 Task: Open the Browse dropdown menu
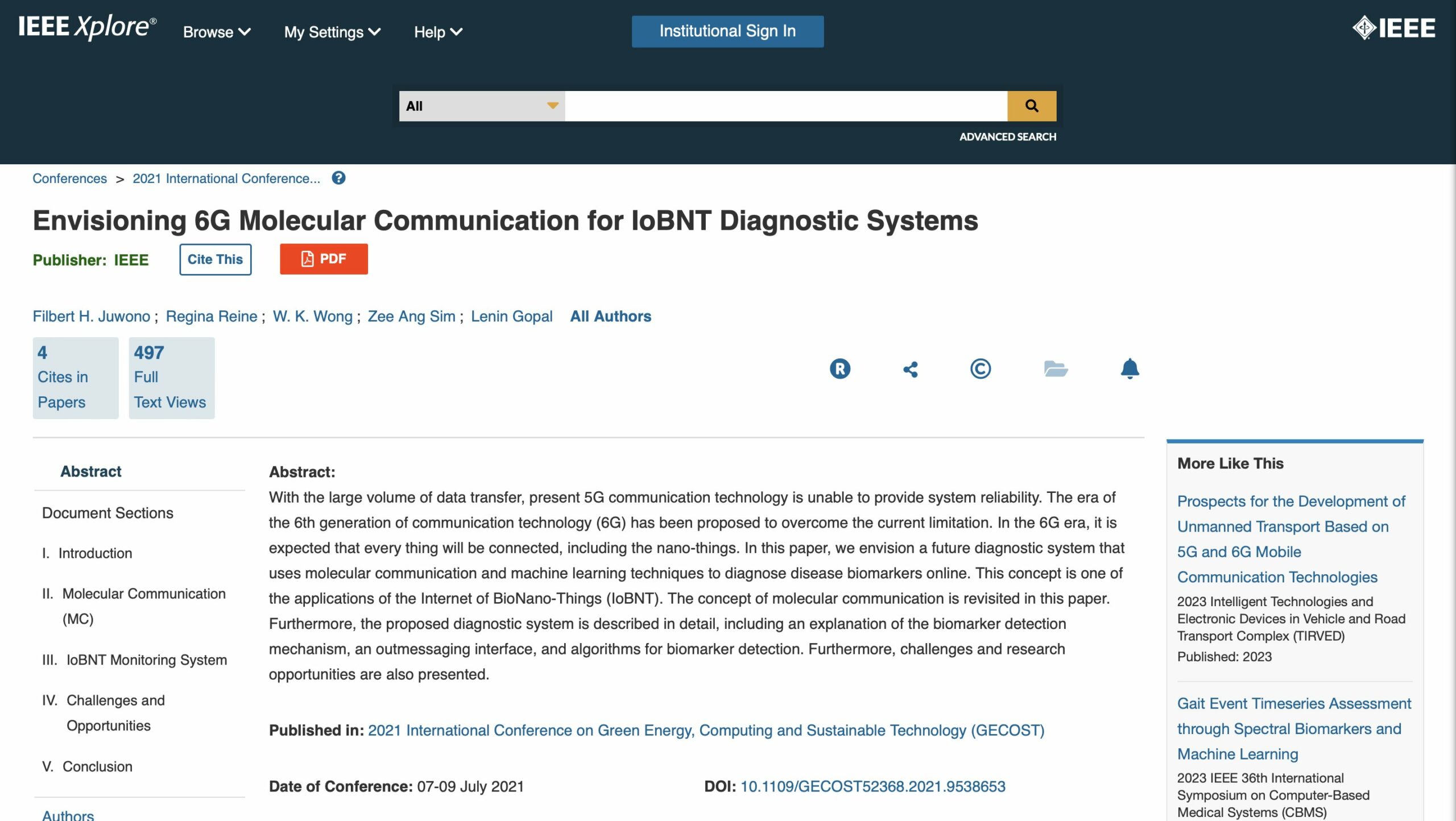pos(217,32)
